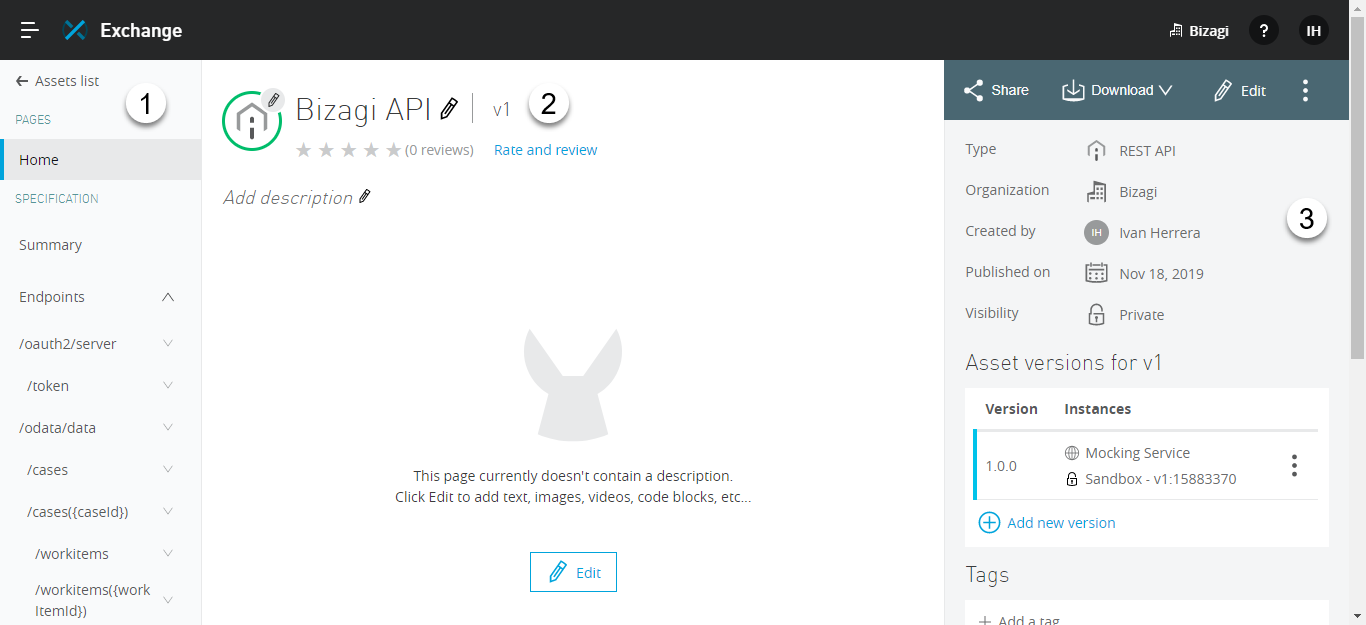The width and height of the screenshot is (1366, 625).
Task: Expand the /token endpoint
Action: pos(168,385)
